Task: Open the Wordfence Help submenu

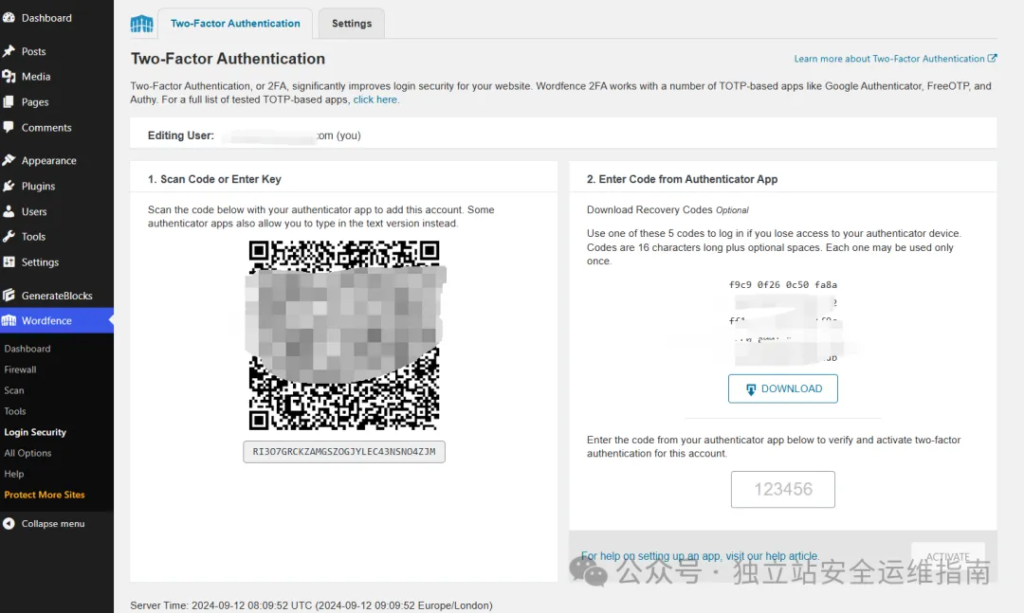Action: [x=14, y=474]
